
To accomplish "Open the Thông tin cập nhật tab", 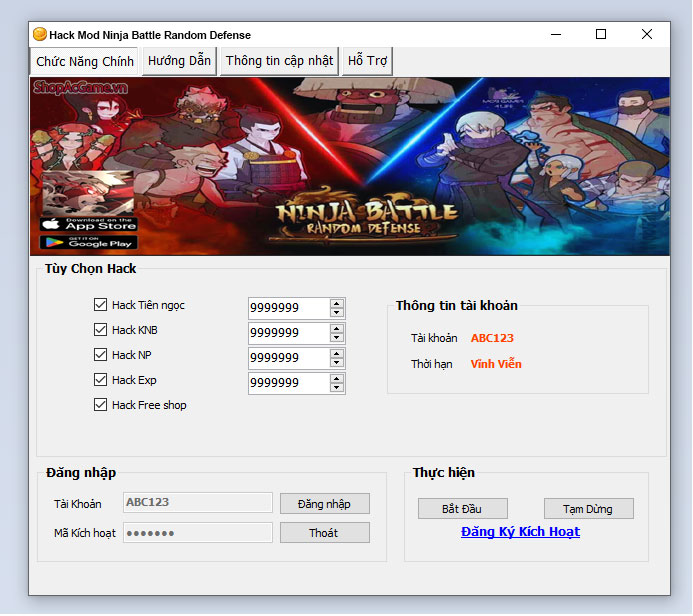I will [x=279, y=61].
